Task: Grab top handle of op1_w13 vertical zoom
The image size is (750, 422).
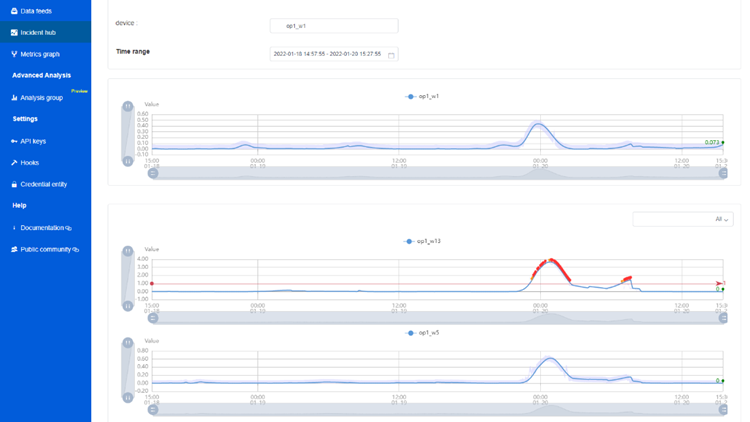Action: pos(128,251)
